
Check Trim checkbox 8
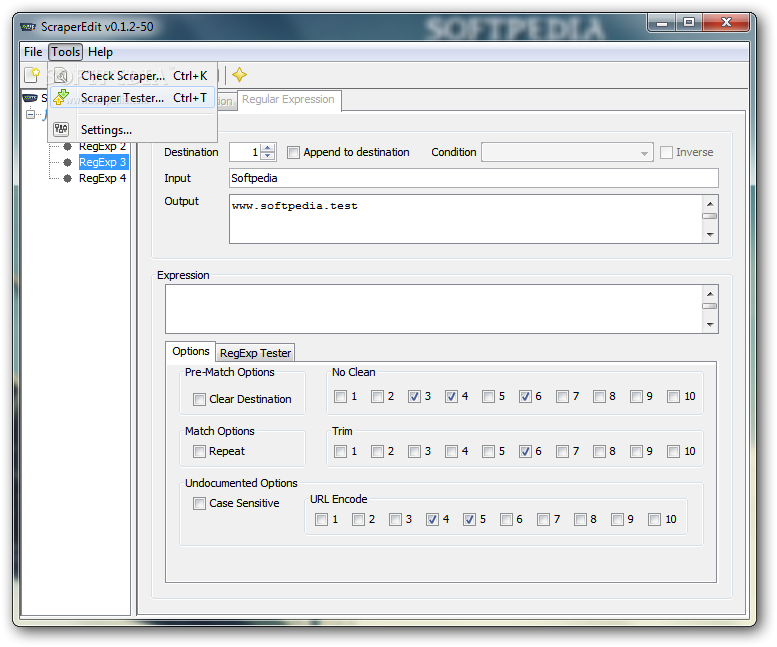(x=600, y=451)
